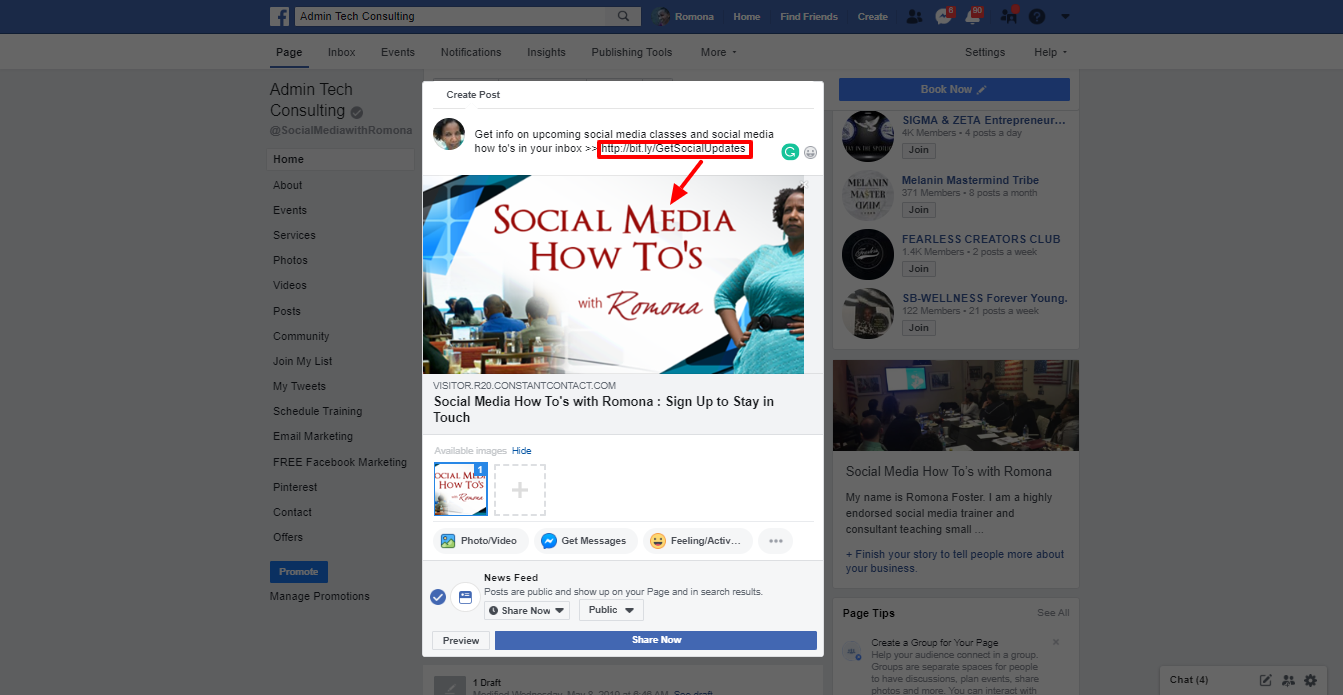Image resolution: width=1343 pixels, height=695 pixels.
Task: Click the Create a Group tip icon
Action: (x=853, y=652)
